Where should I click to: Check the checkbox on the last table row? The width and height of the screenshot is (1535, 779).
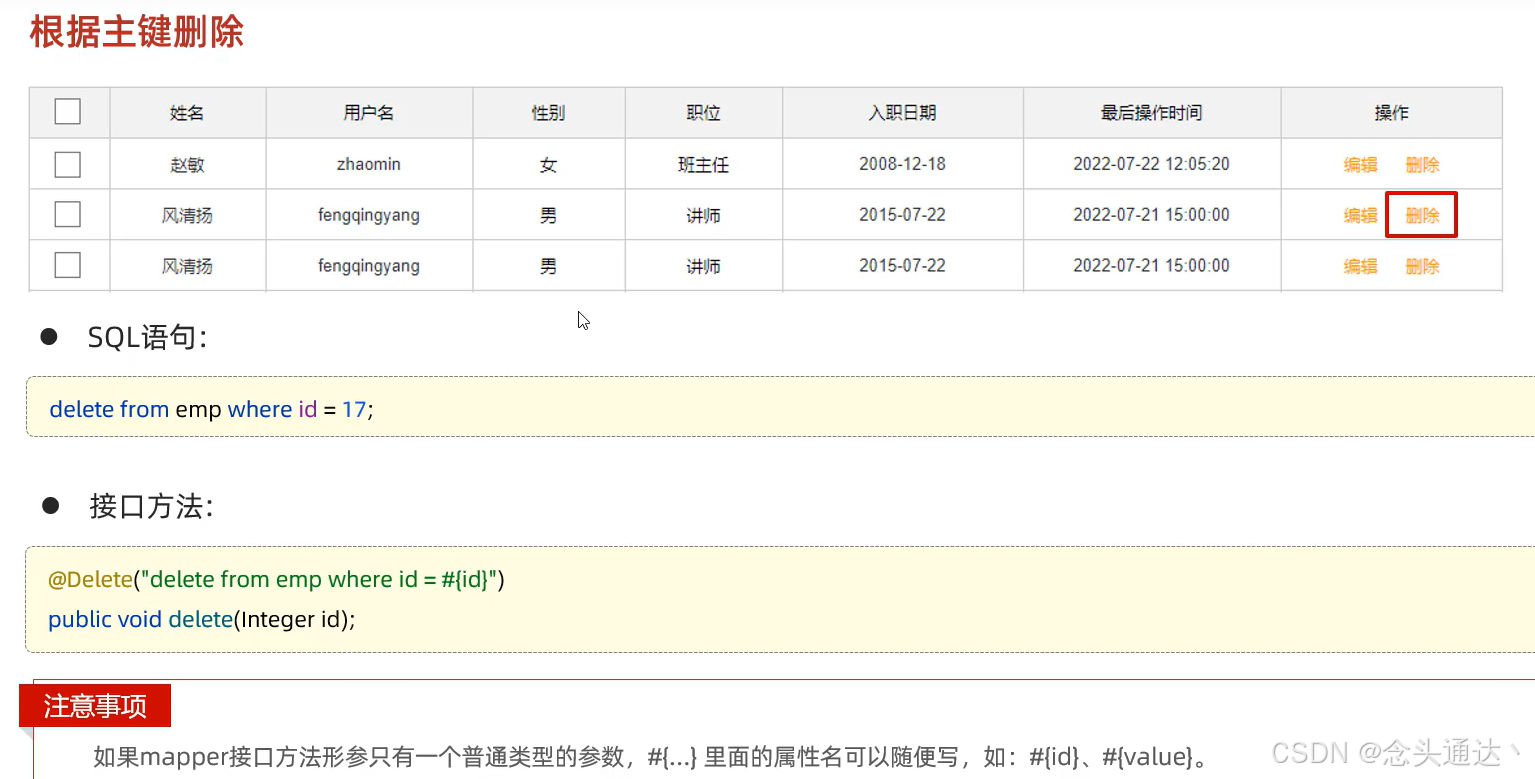(67, 264)
